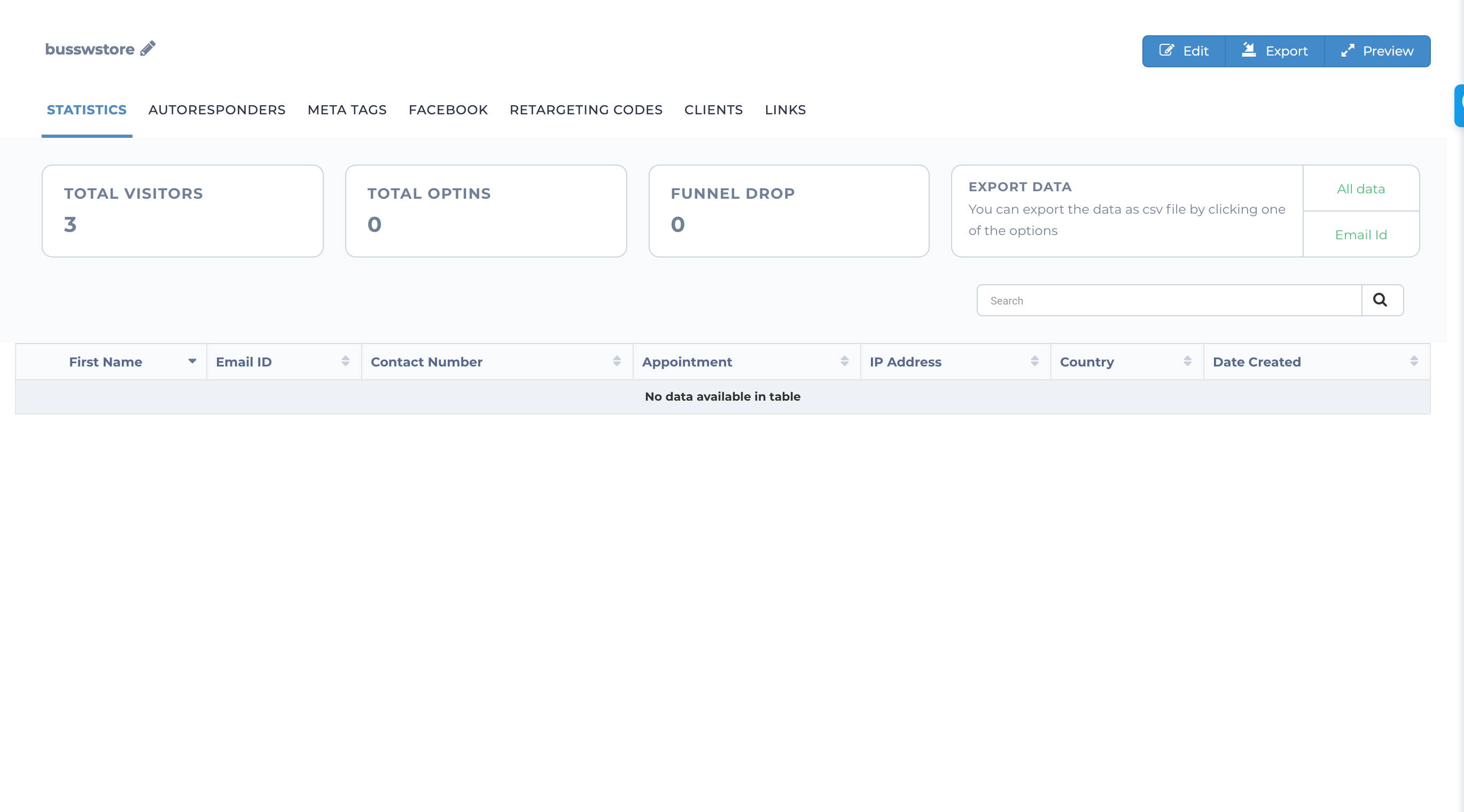Image resolution: width=1464 pixels, height=812 pixels.
Task: Click the Export button
Action: pyautogui.click(x=1275, y=51)
